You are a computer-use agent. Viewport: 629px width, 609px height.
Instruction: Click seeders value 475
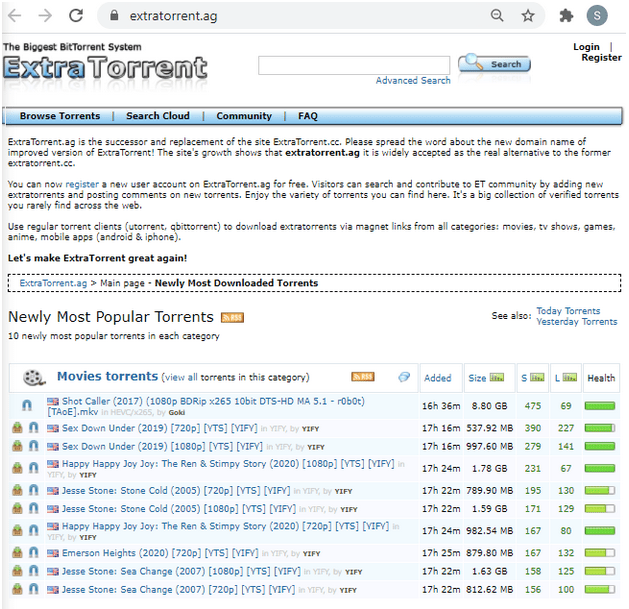pos(533,406)
